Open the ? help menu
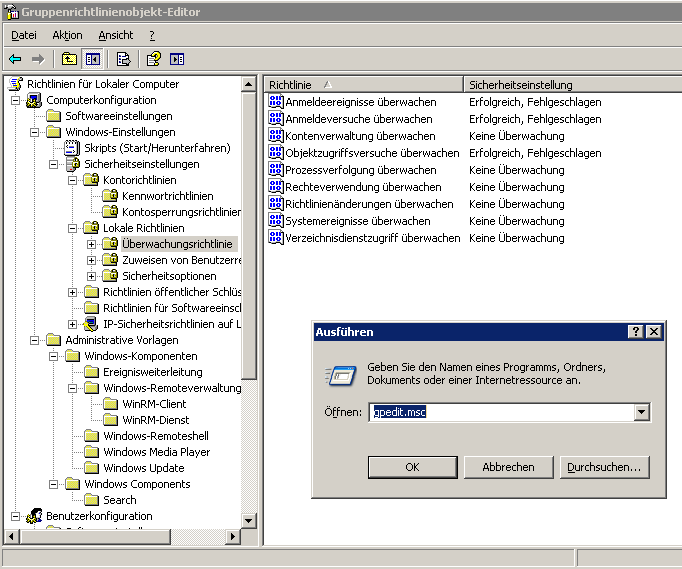The width and height of the screenshot is (682, 569). [x=152, y=35]
